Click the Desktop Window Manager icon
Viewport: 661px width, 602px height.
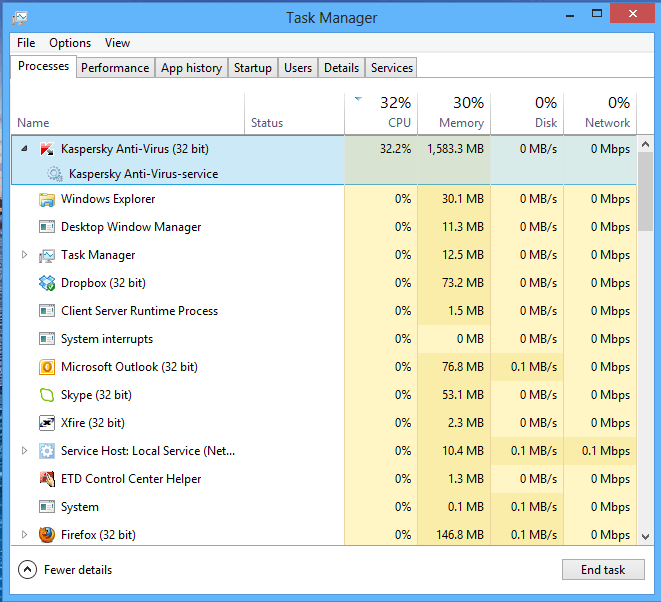tap(47, 227)
